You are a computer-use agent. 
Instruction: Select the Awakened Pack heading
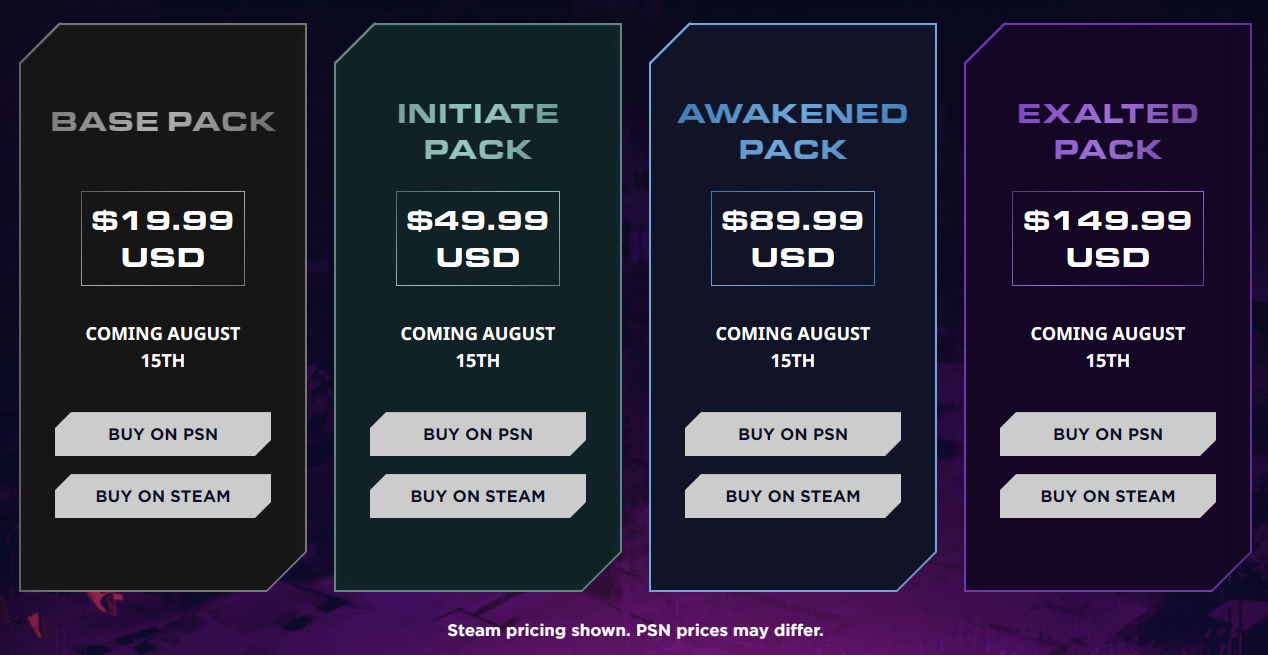click(x=793, y=131)
